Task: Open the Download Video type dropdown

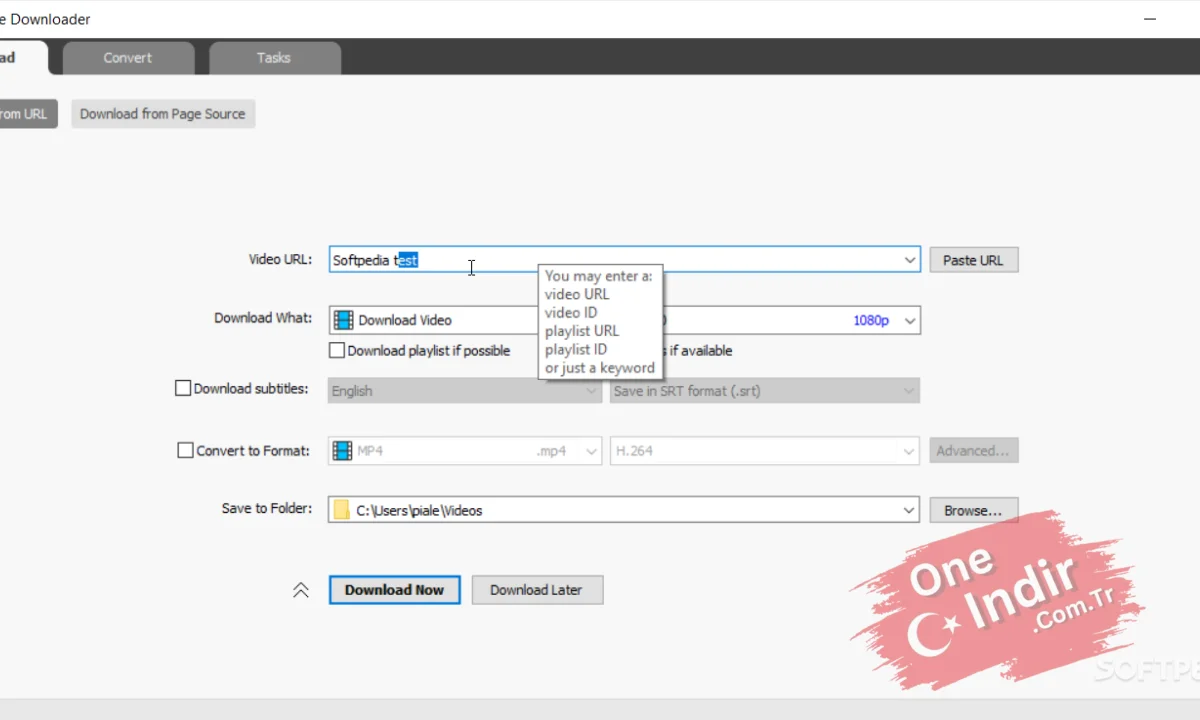Action: tap(436, 320)
